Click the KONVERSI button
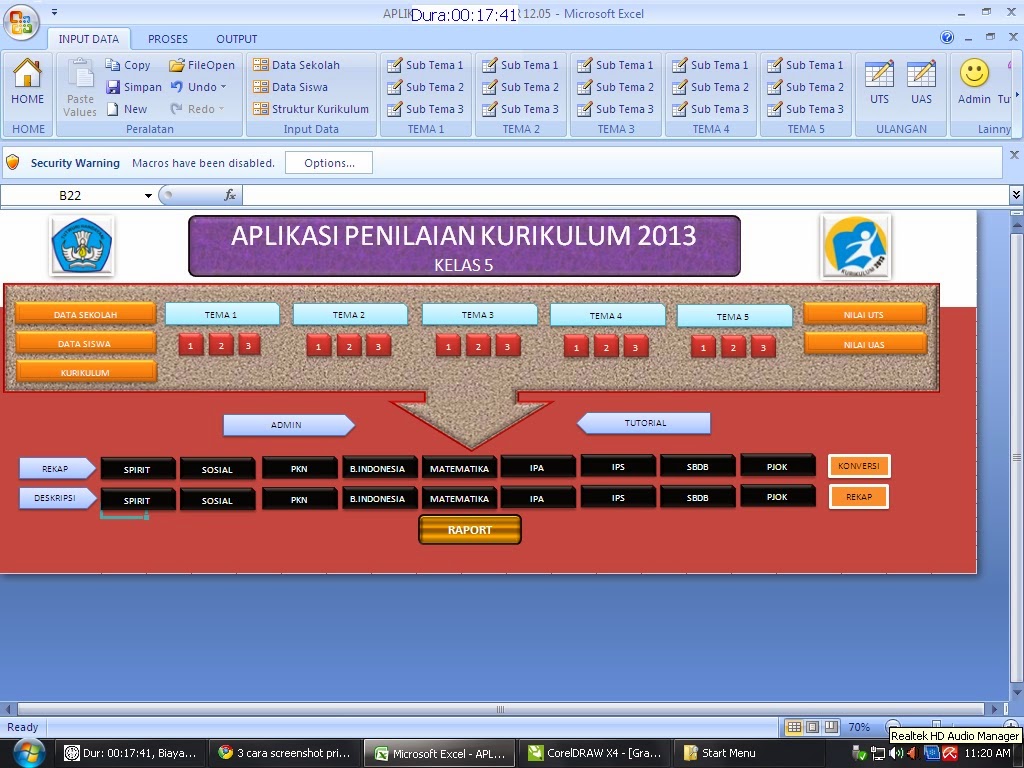The width and height of the screenshot is (1024, 768). [859, 466]
